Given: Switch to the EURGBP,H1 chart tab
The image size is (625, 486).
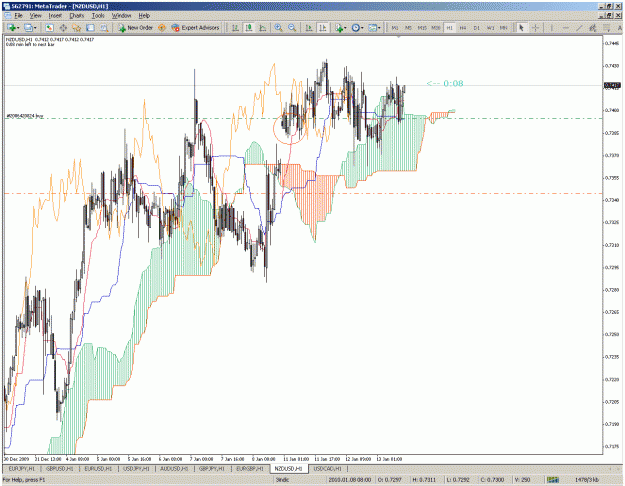Looking at the screenshot, I should click(250, 468).
